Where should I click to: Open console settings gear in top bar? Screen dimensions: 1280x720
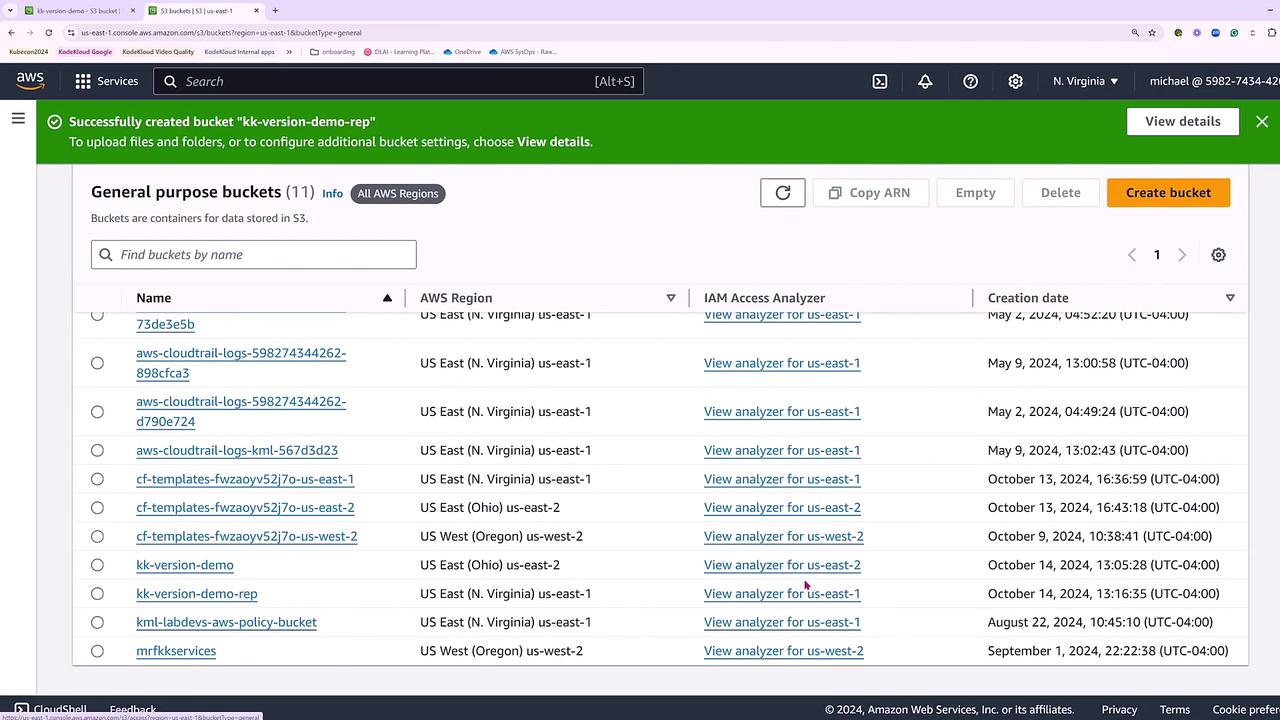point(1015,81)
